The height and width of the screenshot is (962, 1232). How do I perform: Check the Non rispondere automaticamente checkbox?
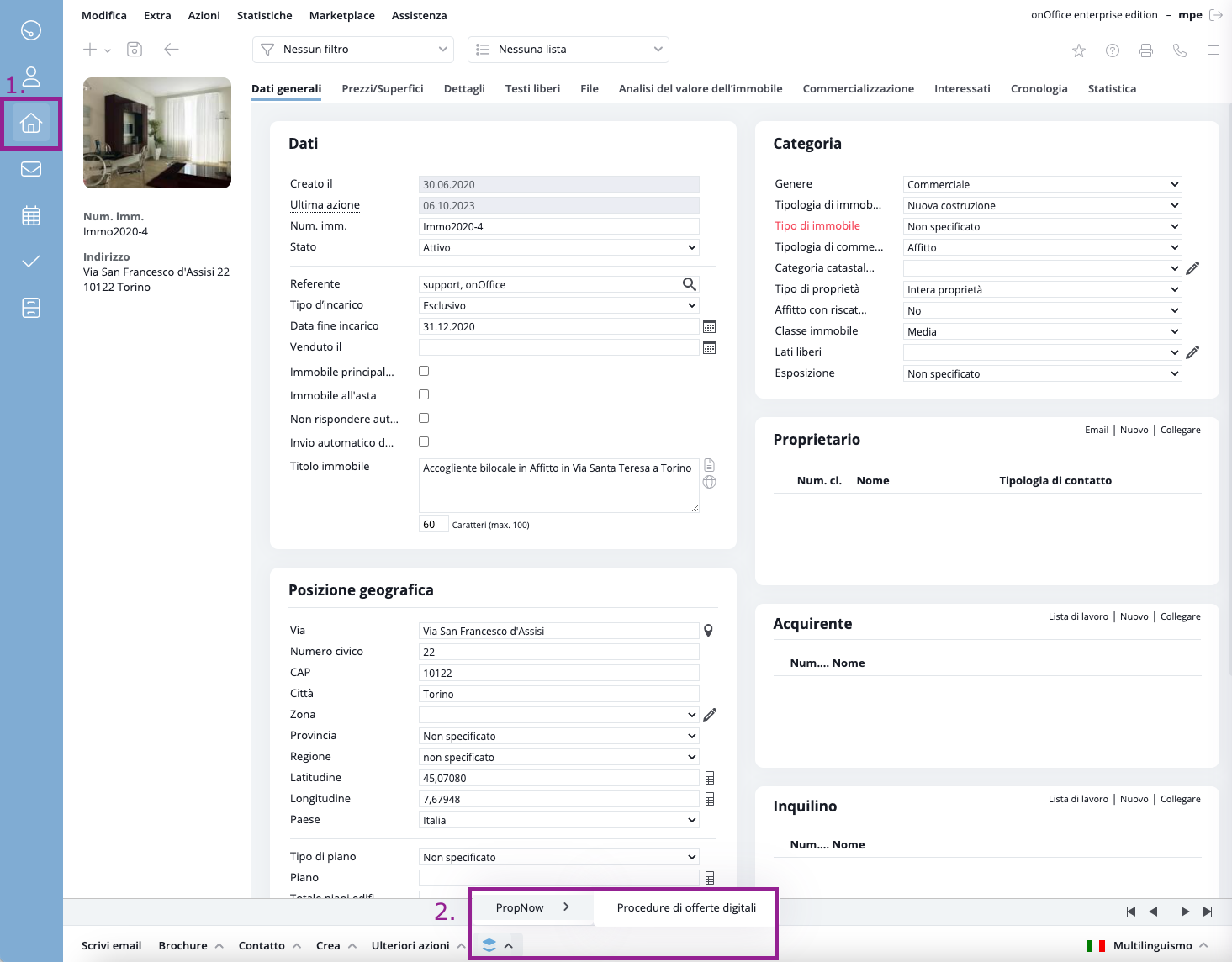point(424,418)
